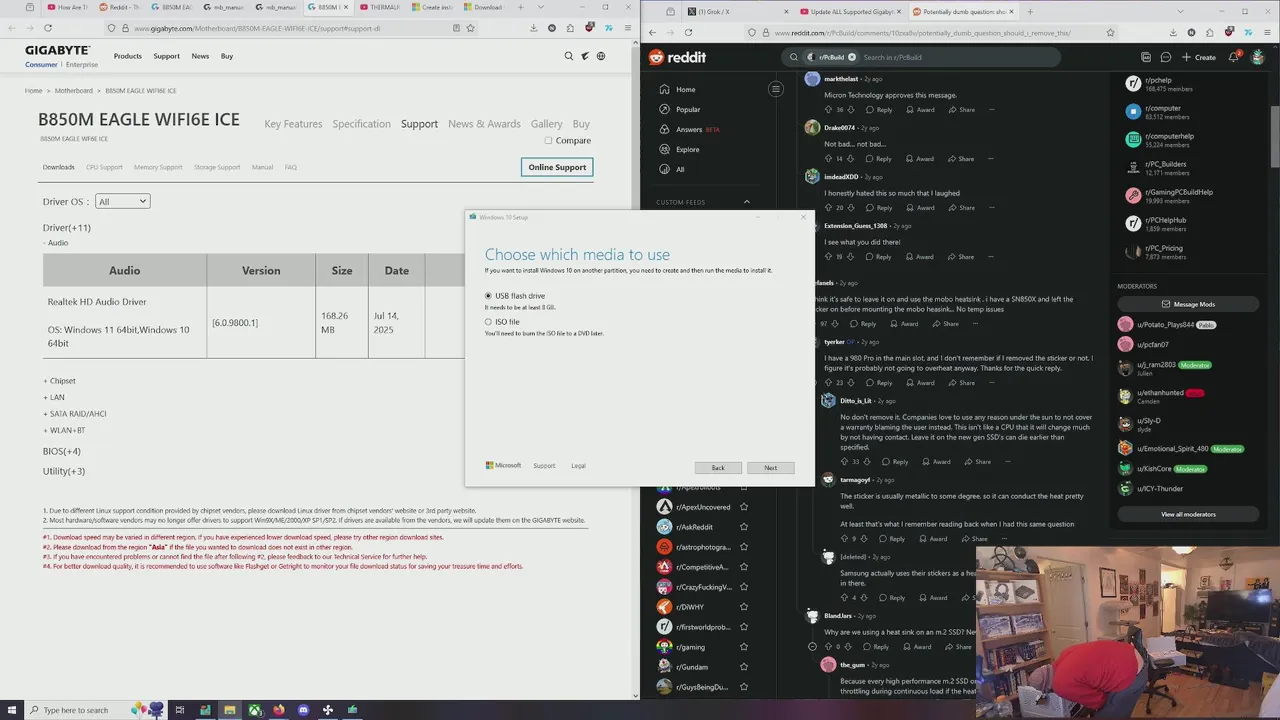
Task: Click the Search in r/PcBuild field
Action: point(955,57)
